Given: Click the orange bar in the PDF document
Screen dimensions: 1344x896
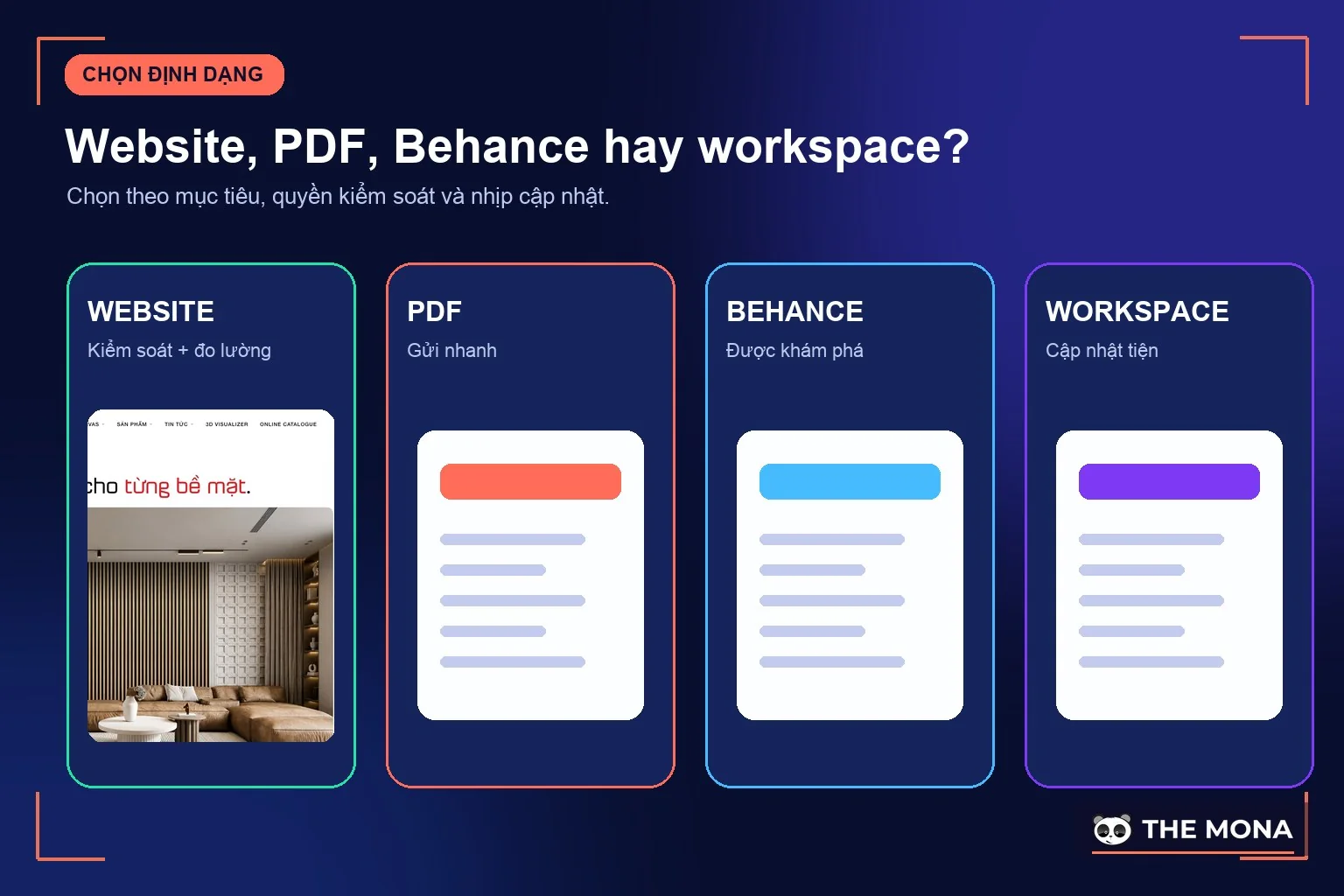Looking at the screenshot, I should coord(530,482).
